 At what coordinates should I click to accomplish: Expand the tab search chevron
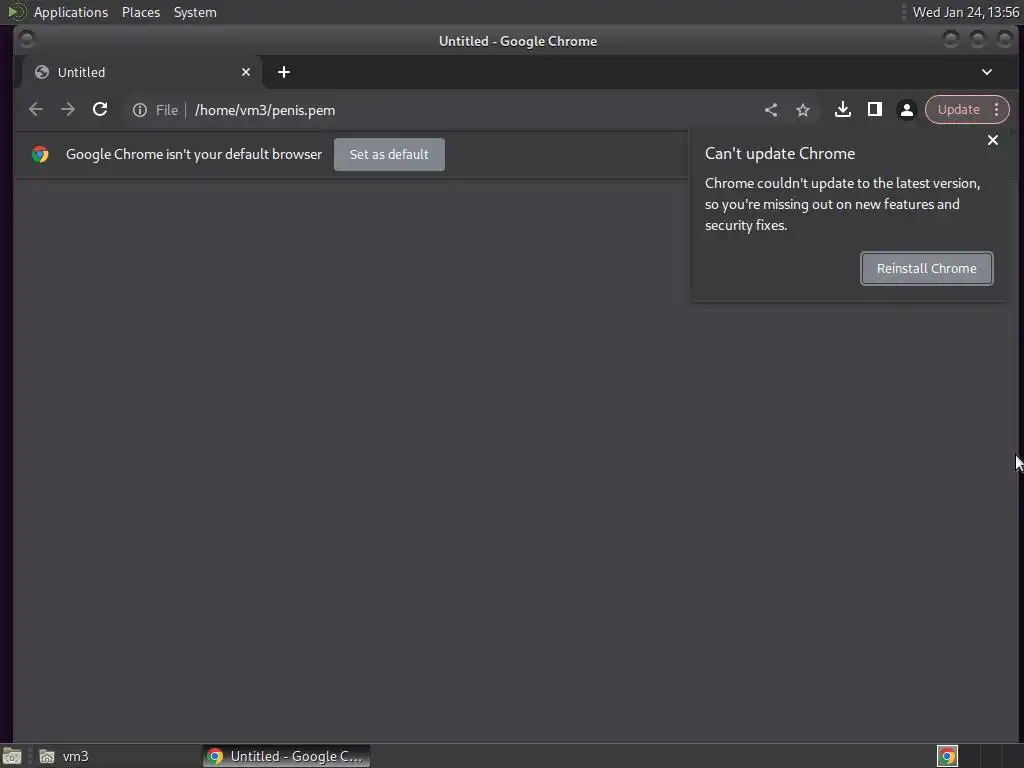click(x=987, y=72)
